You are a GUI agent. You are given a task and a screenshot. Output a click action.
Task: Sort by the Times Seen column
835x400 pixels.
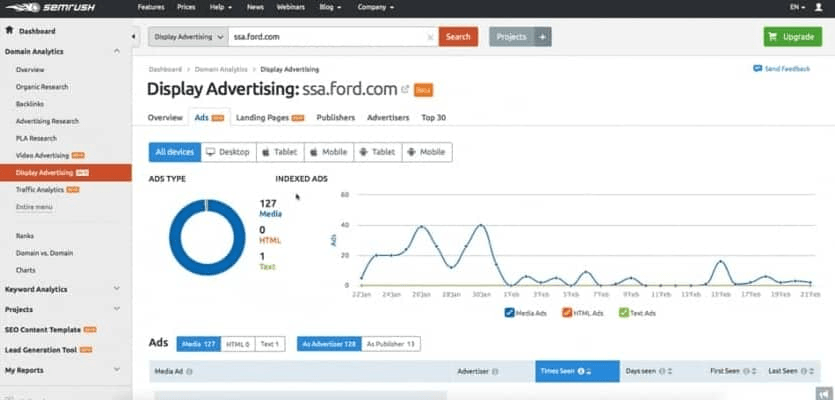577,371
